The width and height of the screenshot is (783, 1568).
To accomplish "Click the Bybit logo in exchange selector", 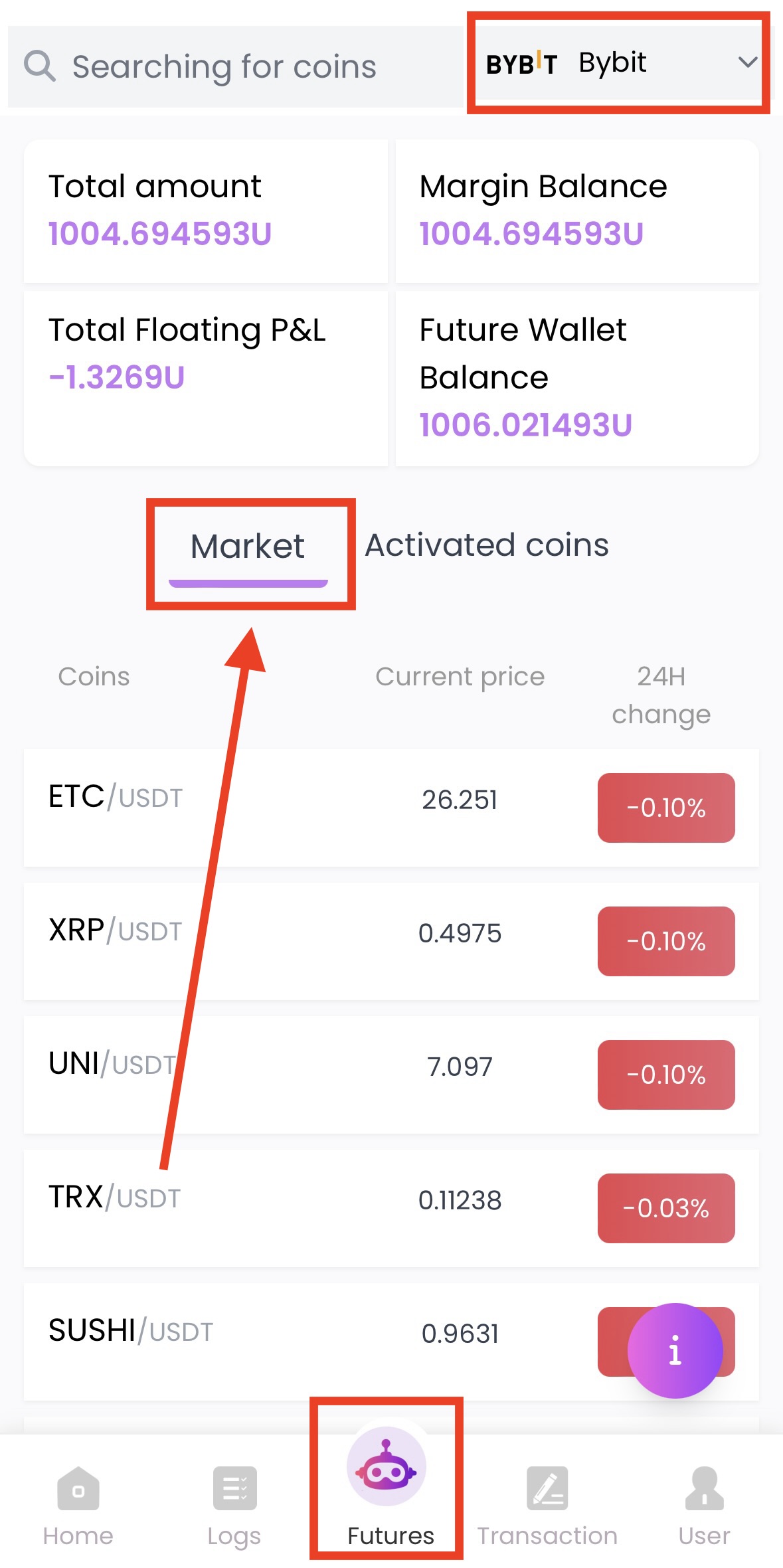I will click(521, 64).
